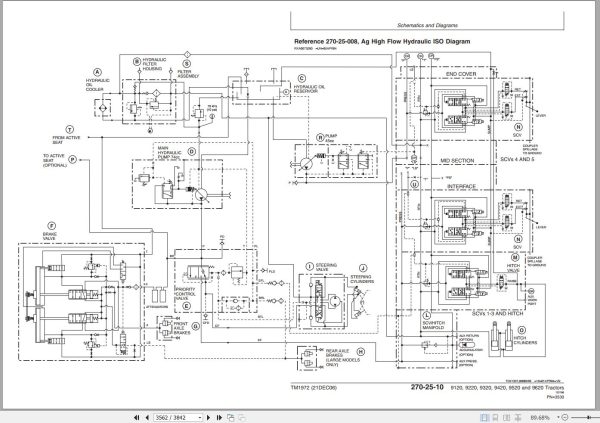600x423 pixels.
Task: Click the Hitch Cylinders label
Action: [525, 340]
